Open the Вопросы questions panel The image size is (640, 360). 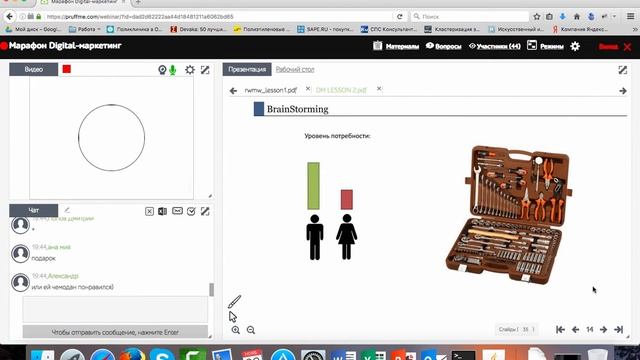(x=443, y=46)
